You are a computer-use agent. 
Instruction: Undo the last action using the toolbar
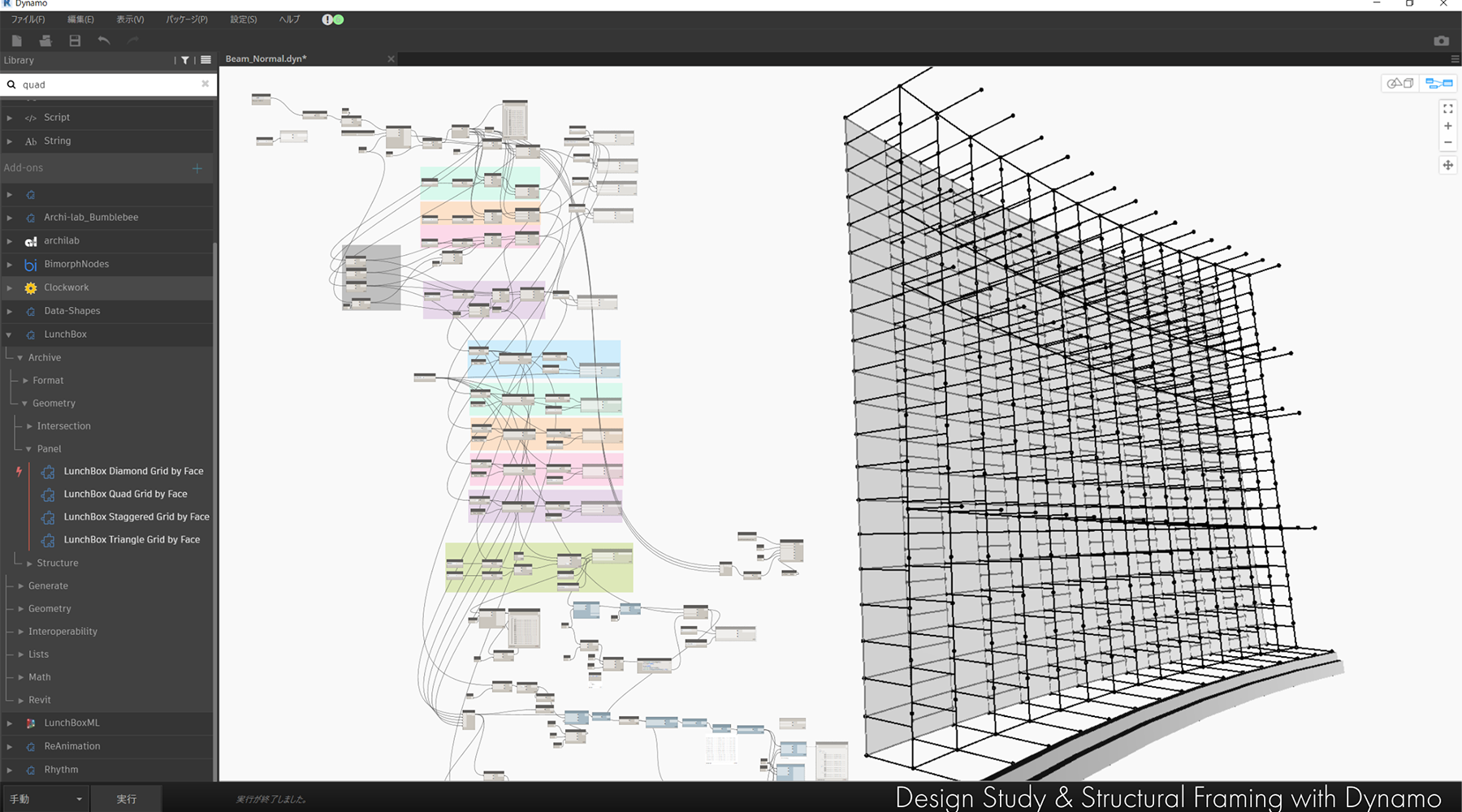[x=104, y=41]
